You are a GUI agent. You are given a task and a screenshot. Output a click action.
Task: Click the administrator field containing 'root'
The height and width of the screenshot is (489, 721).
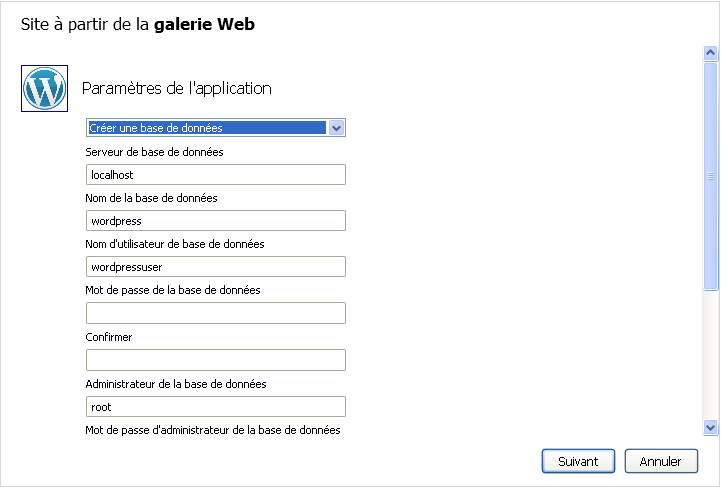click(x=215, y=407)
